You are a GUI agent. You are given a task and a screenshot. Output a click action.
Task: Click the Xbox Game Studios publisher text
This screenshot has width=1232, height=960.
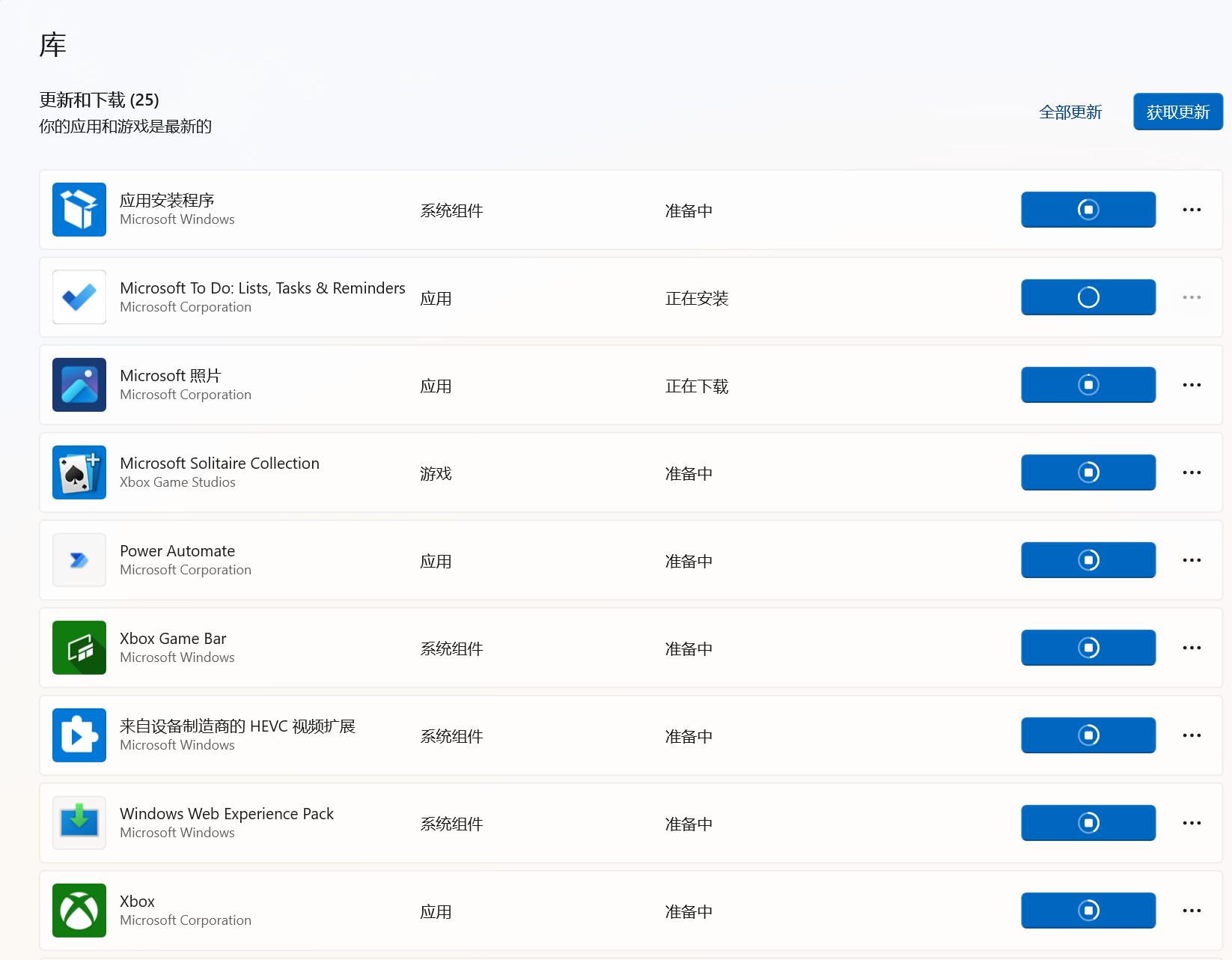177,482
